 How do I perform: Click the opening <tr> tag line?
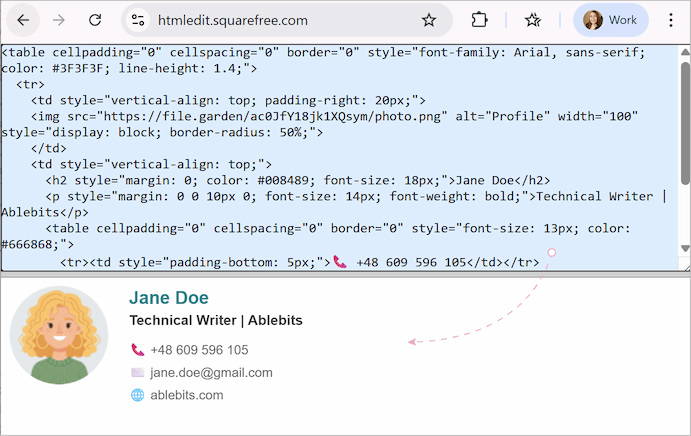coord(30,84)
